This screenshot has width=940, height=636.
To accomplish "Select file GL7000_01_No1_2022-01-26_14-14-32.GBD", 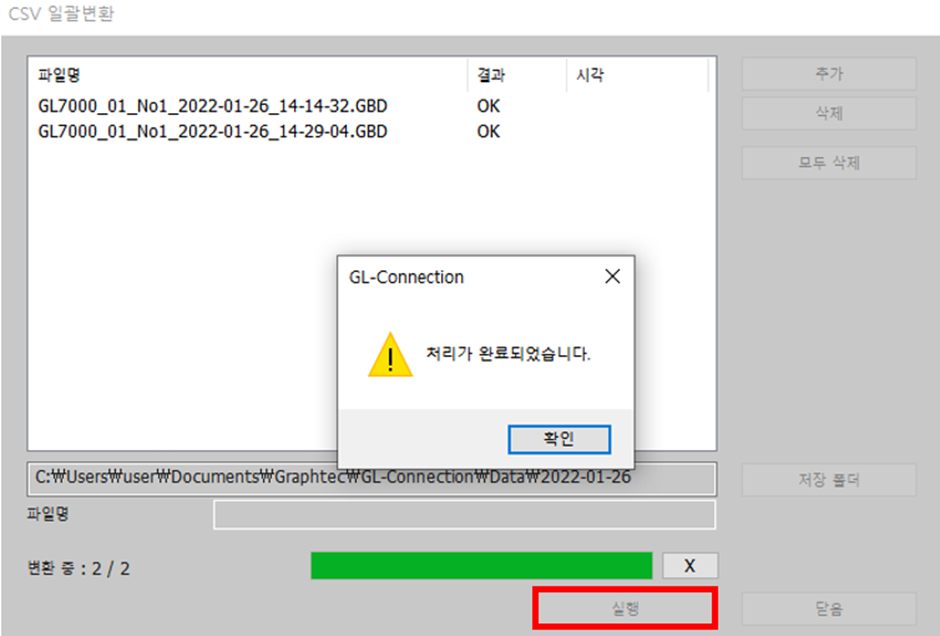I will tap(213, 106).
